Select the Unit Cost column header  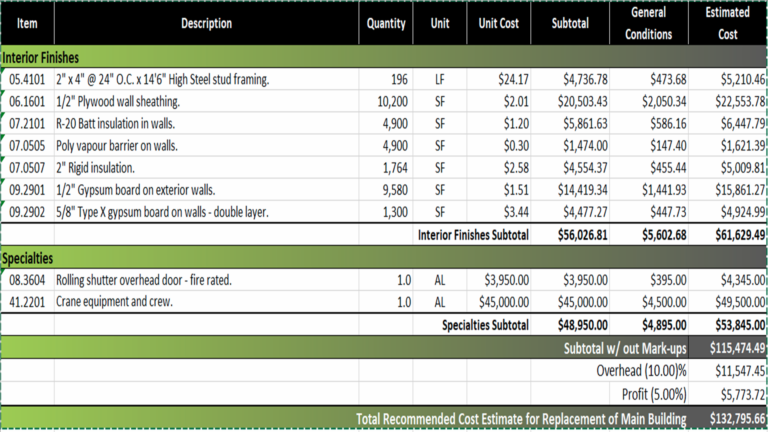pos(498,23)
